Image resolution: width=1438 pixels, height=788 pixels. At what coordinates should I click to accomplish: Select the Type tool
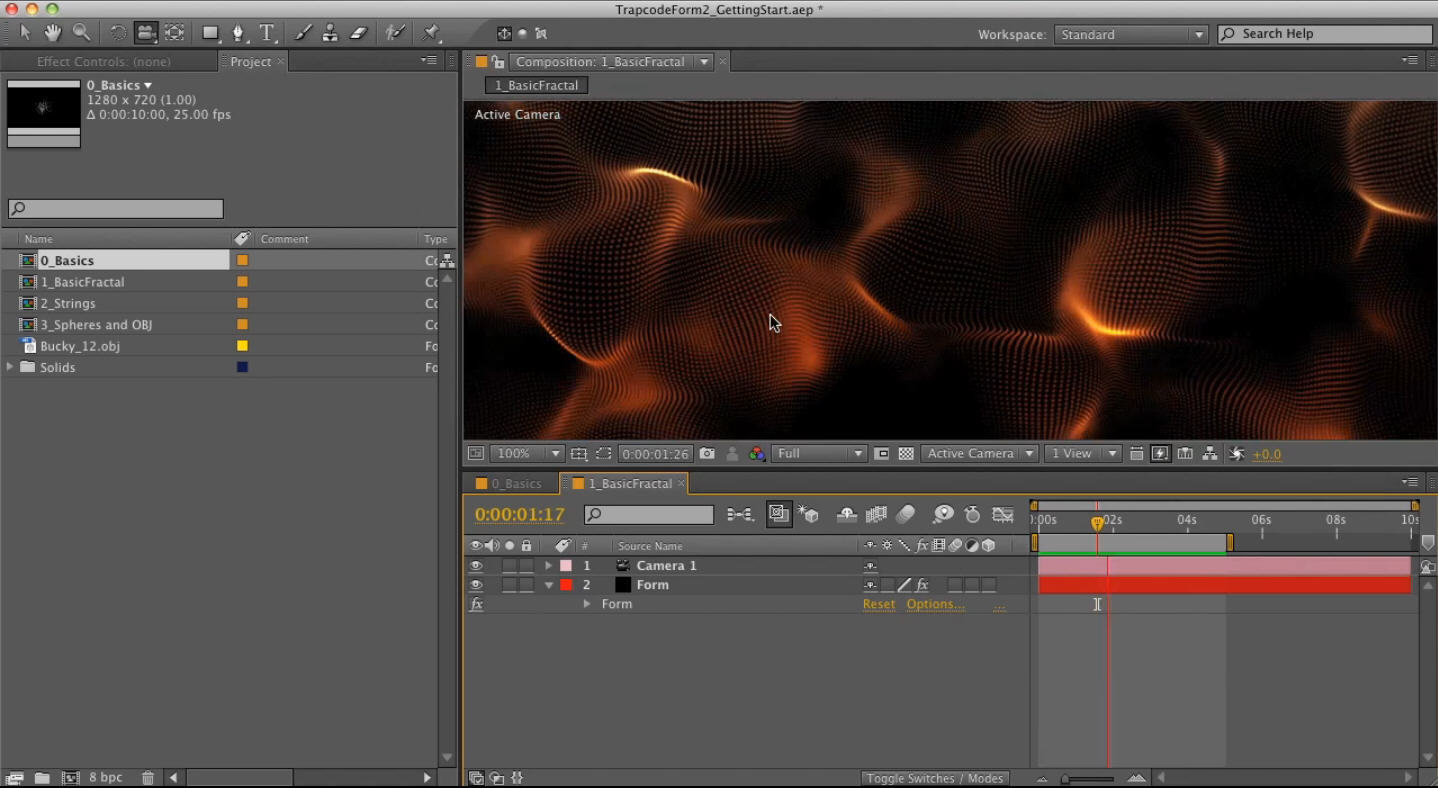pyautogui.click(x=267, y=33)
